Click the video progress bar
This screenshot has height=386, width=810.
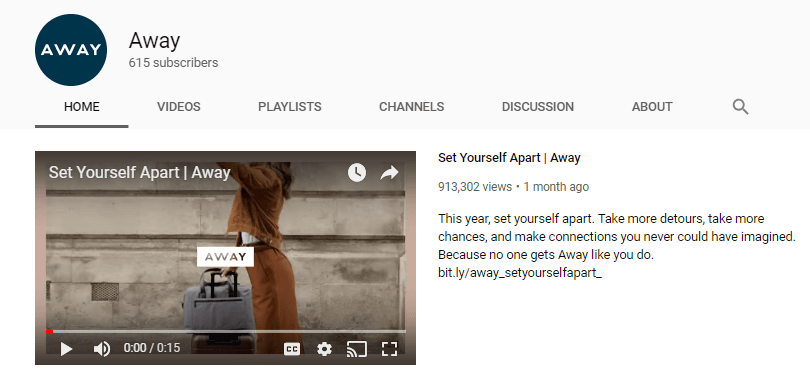226,331
